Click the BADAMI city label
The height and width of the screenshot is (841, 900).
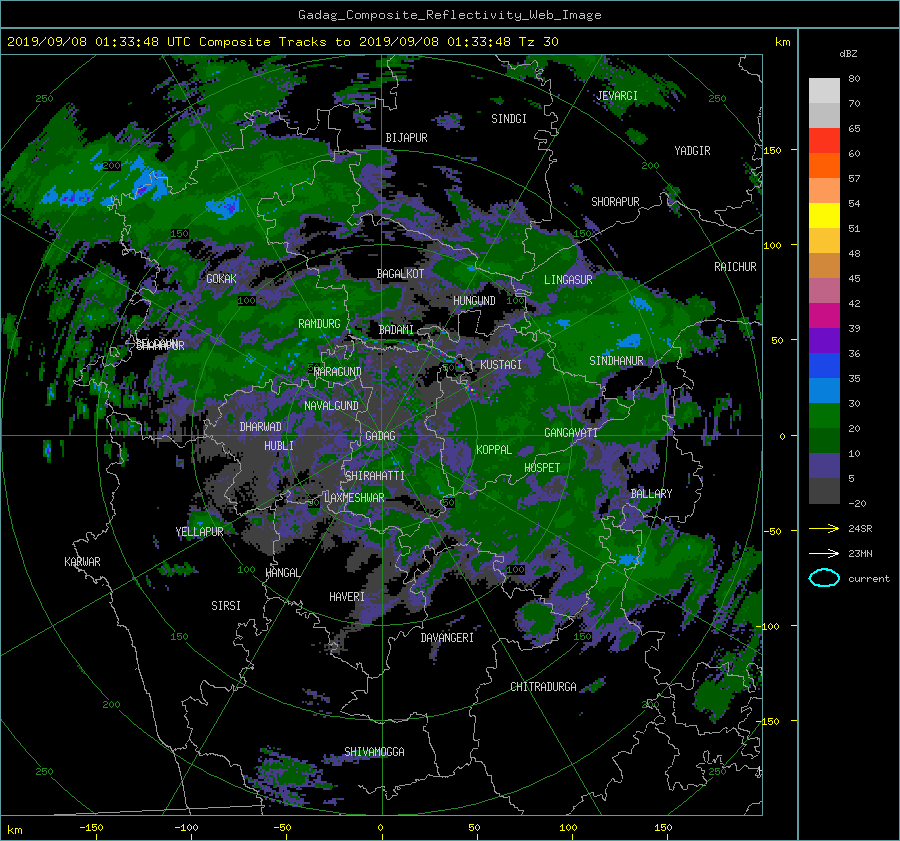[x=396, y=330]
